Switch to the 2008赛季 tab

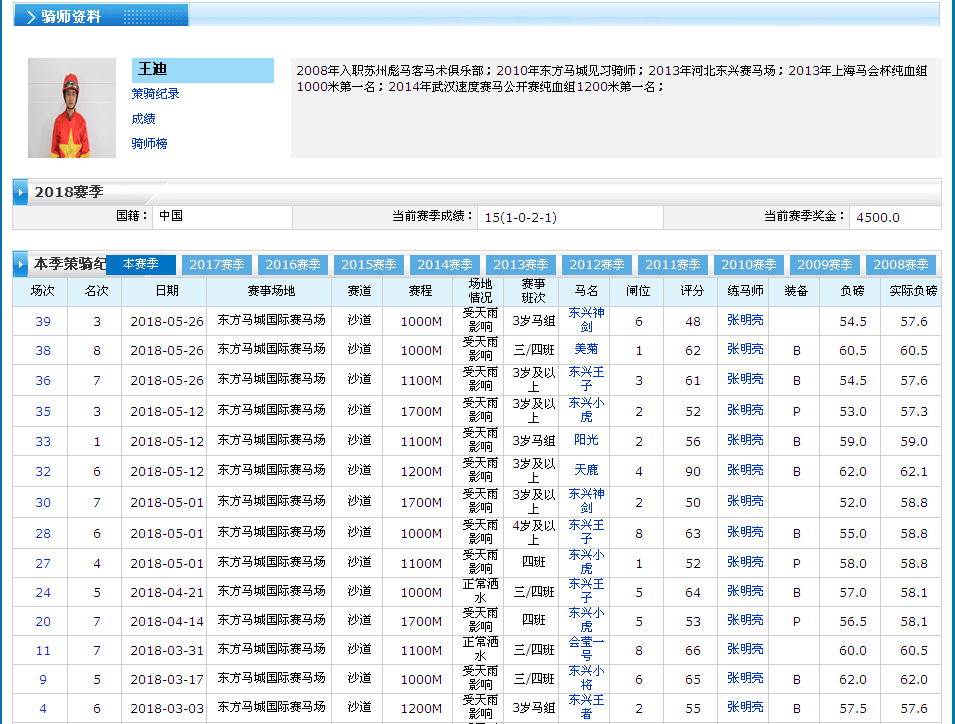pyautogui.click(x=901, y=265)
